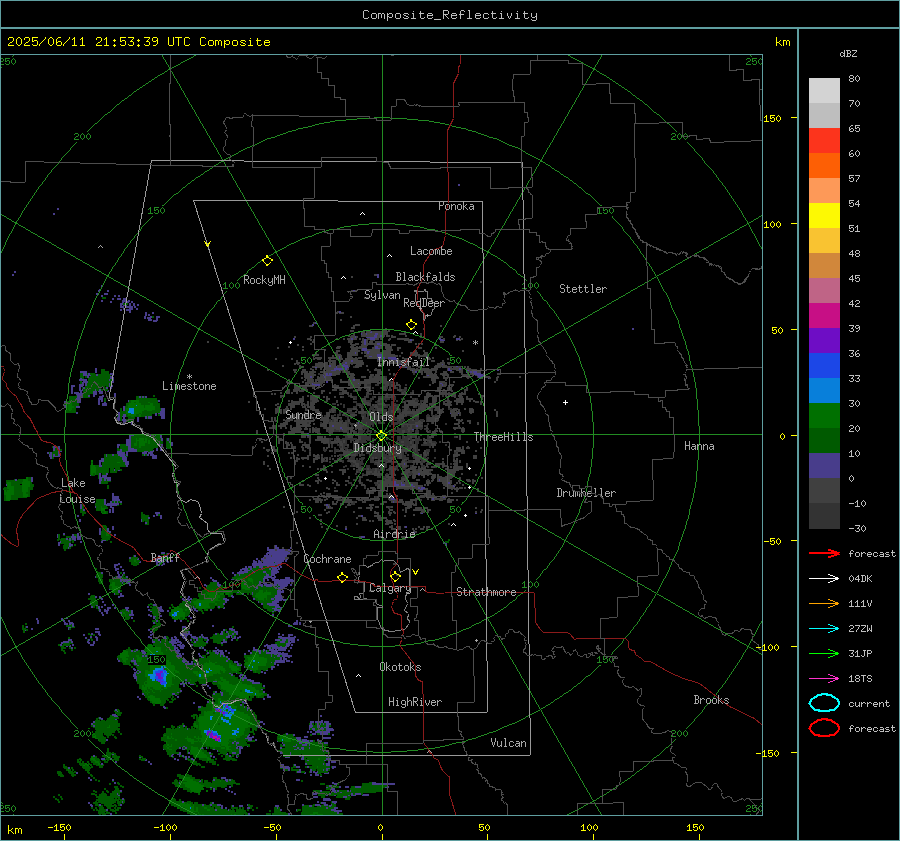The width and height of the screenshot is (900, 841).
Task: Click the Sylvan label
Action: [x=382, y=295]
